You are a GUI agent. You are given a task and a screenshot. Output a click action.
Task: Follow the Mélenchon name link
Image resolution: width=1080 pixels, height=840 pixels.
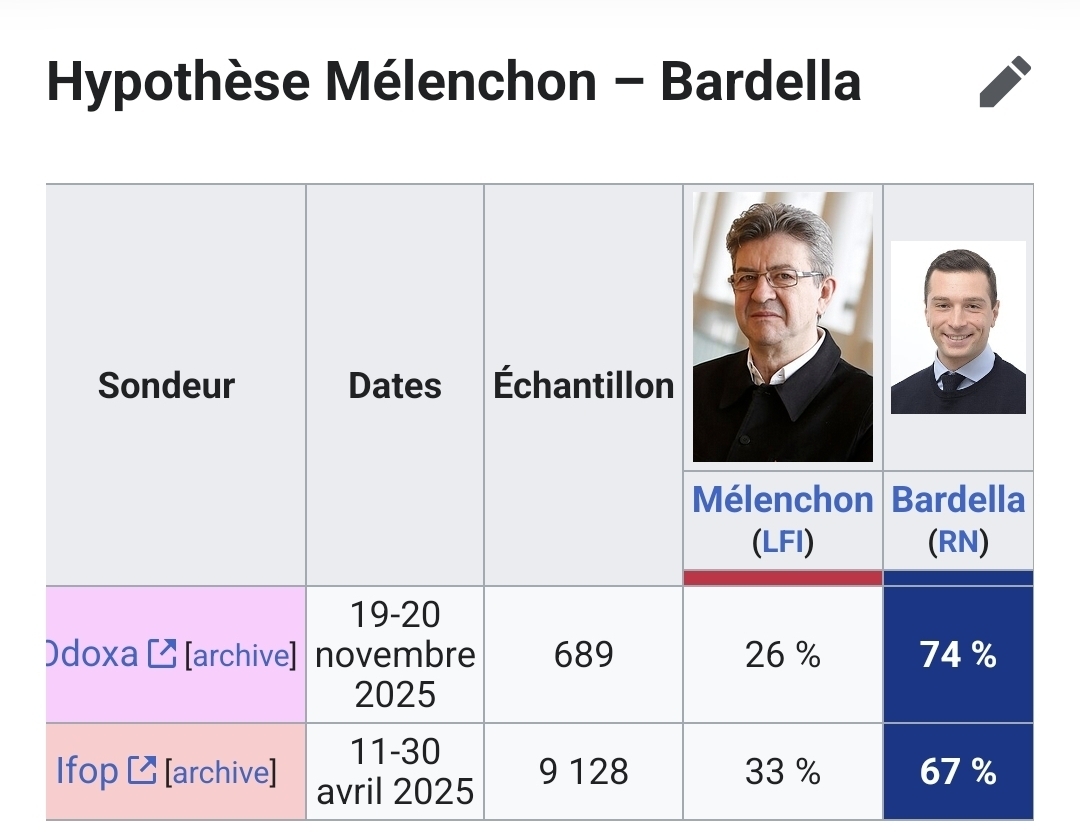(782, 500)
